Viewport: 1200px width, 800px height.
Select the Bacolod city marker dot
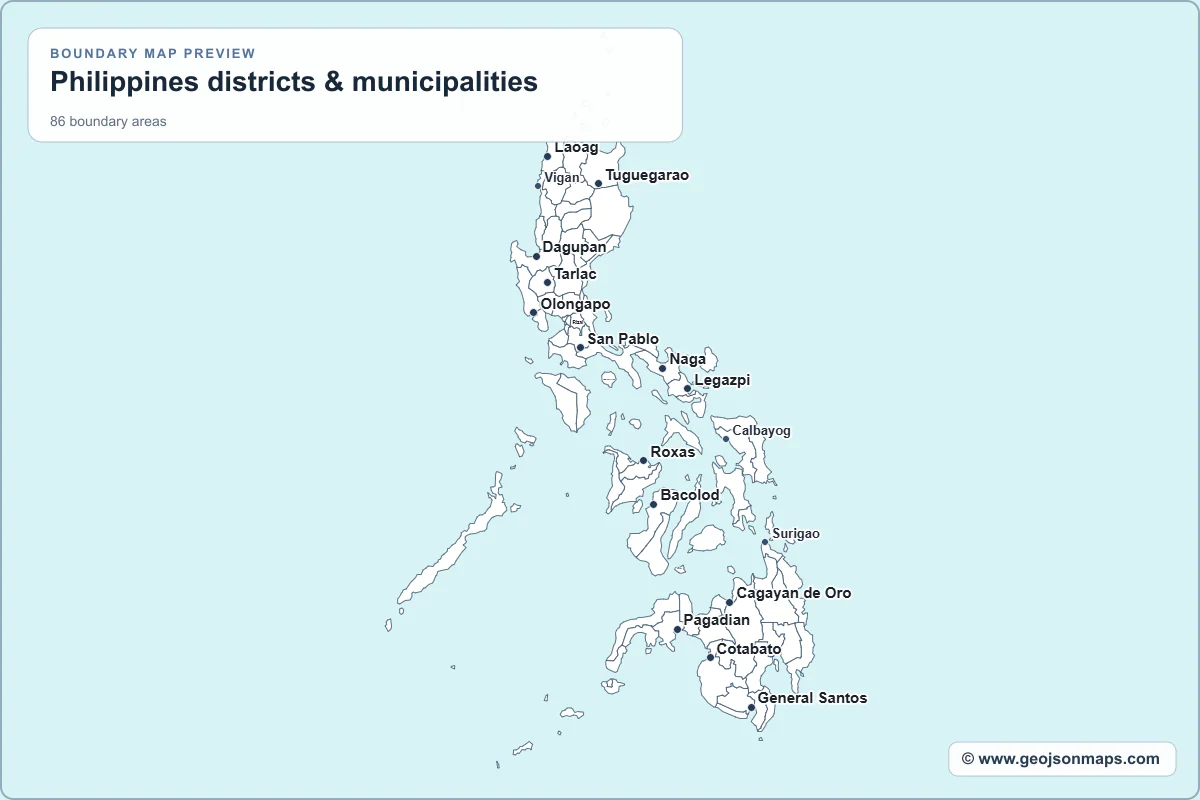[x=653, y=504]
